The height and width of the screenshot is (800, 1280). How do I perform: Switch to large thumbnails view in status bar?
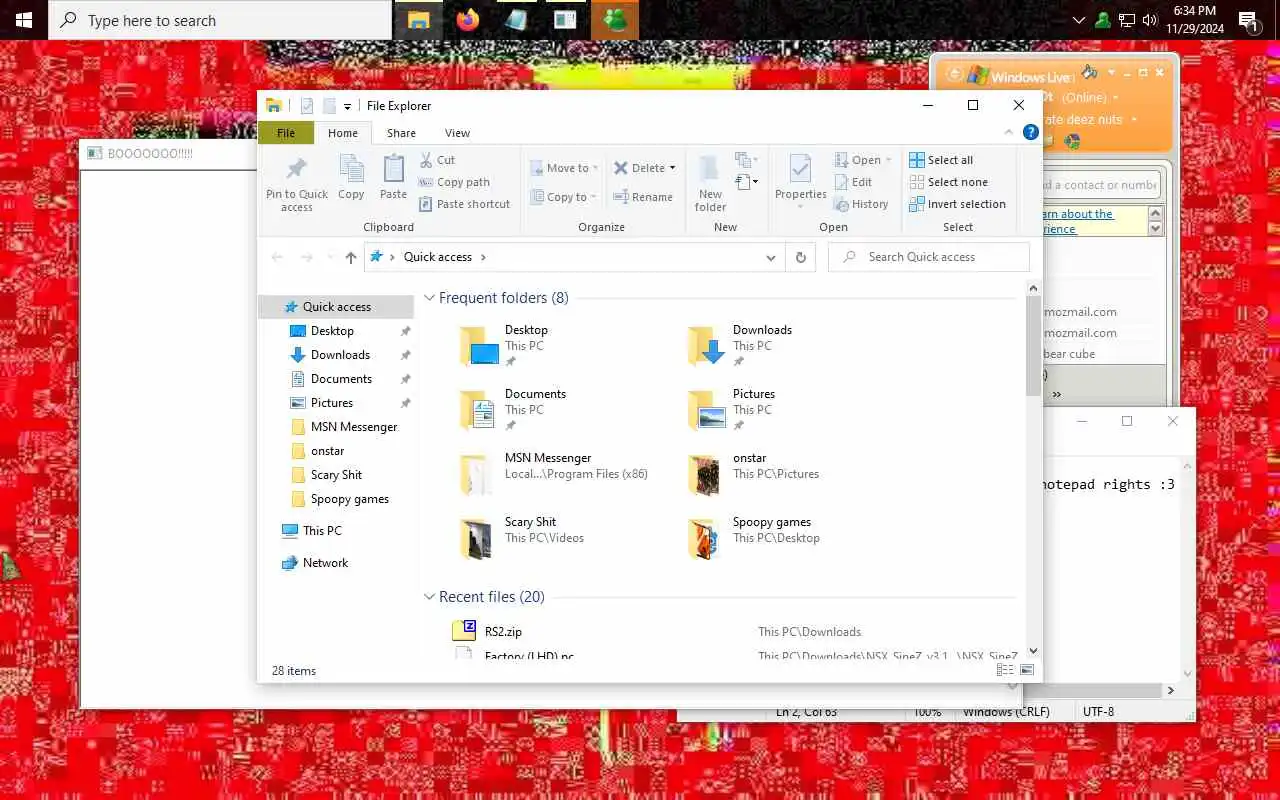(1026, 670)
